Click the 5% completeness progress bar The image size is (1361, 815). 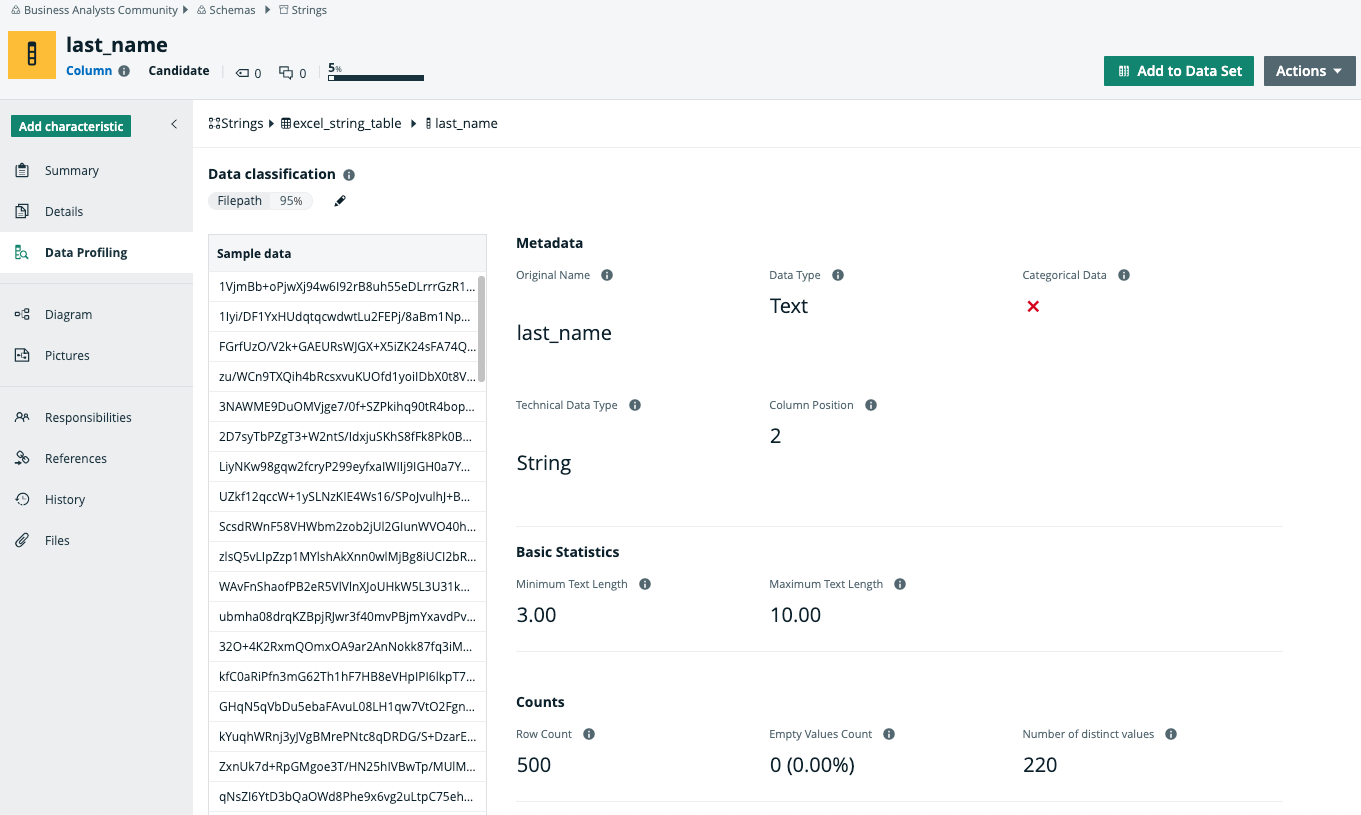[x=376, y=77]
